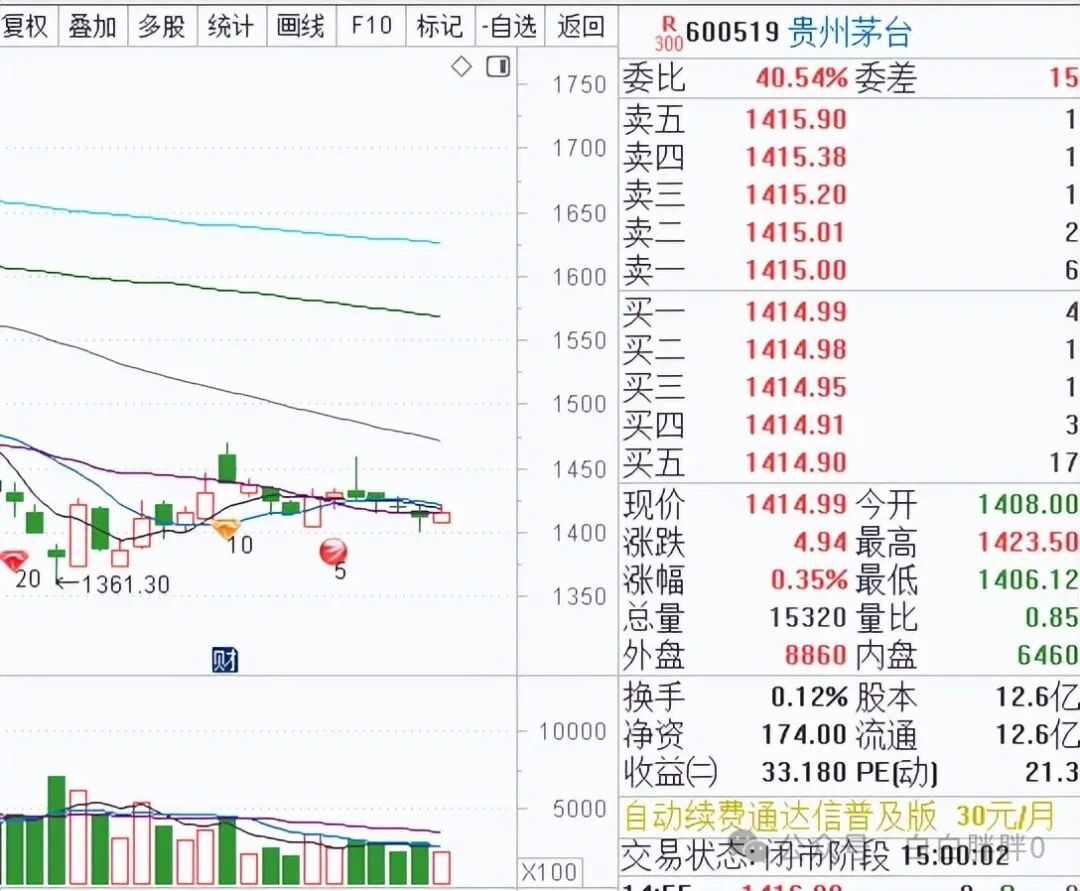1080x891 pixels.
Task: Click the 涨跌 value 4.94
Action: 820,543
